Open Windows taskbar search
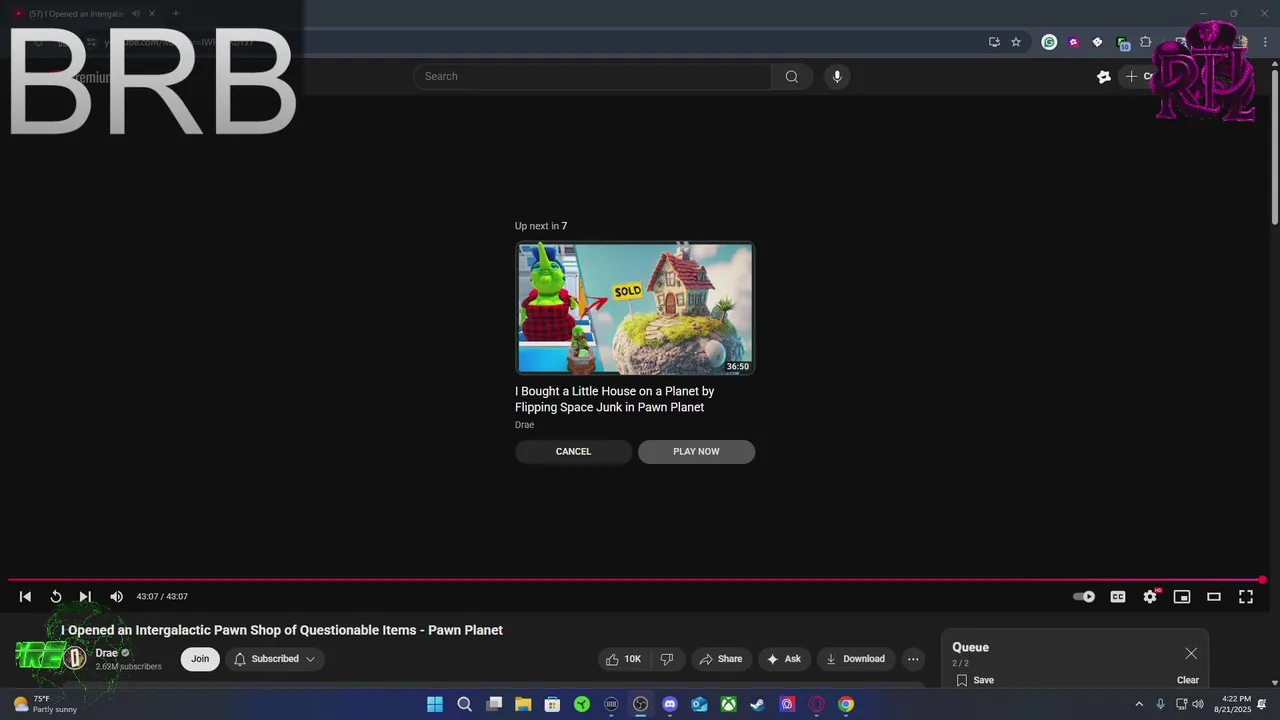 (464, 704)
